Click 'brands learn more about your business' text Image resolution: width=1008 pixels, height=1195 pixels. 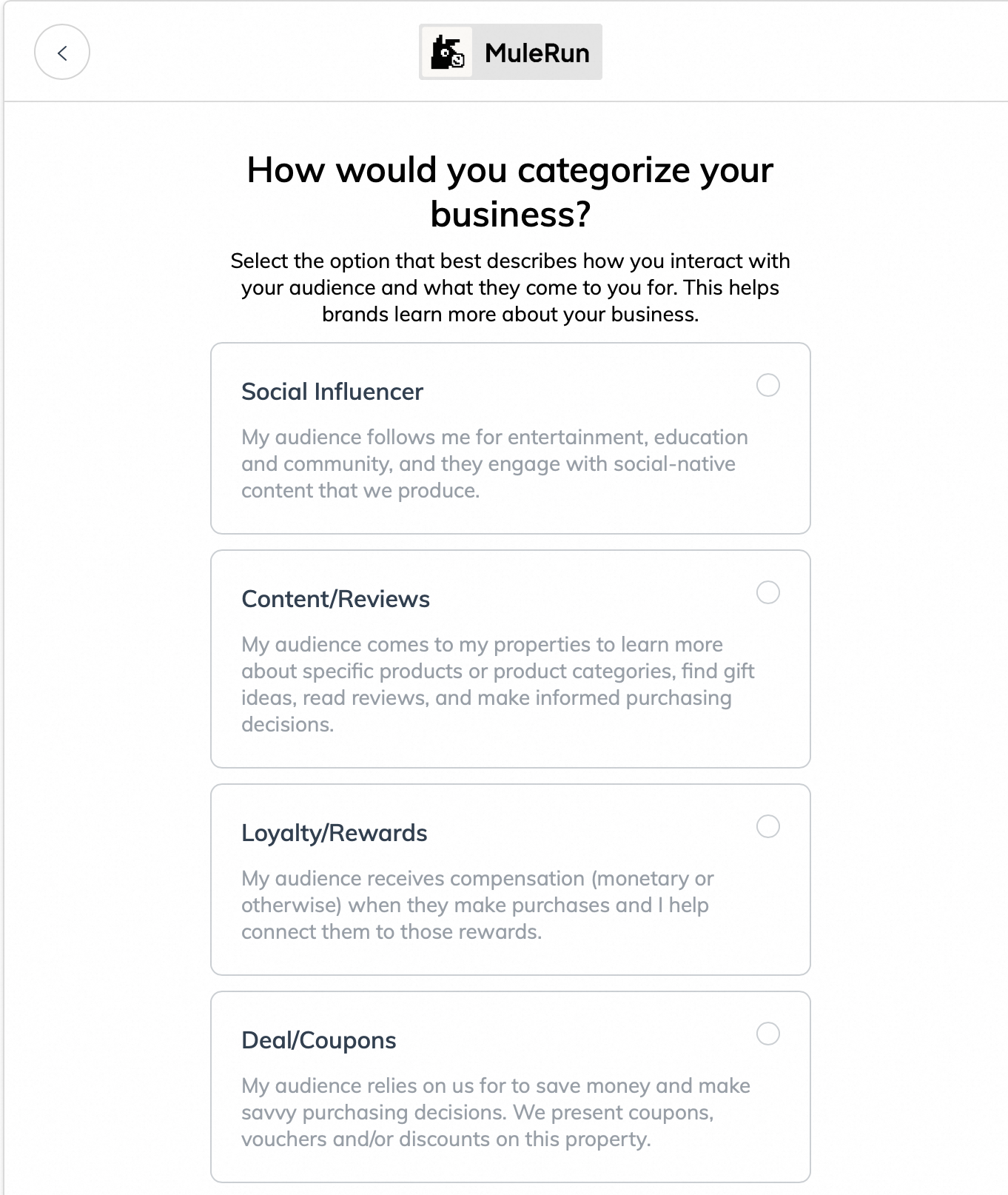510,314
